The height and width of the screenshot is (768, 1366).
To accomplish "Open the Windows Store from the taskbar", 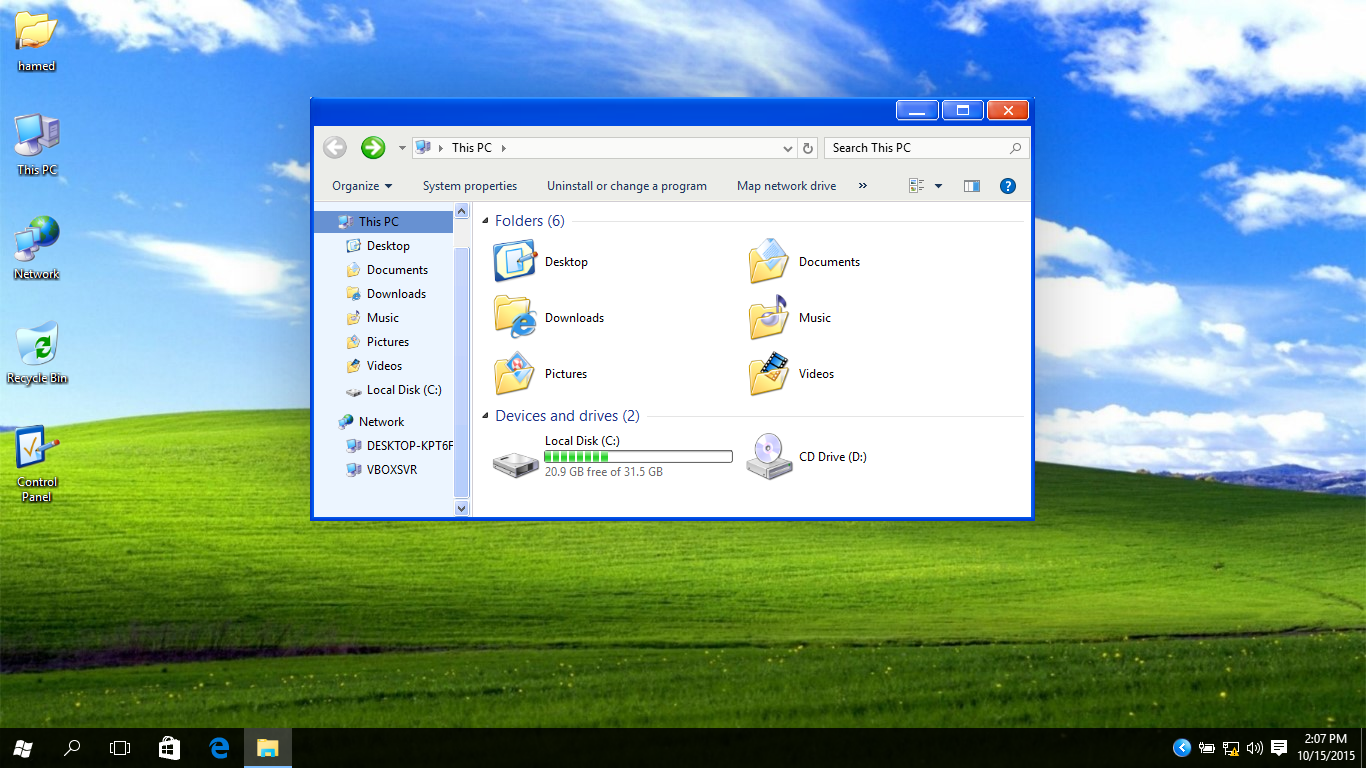I will [169, 747].
